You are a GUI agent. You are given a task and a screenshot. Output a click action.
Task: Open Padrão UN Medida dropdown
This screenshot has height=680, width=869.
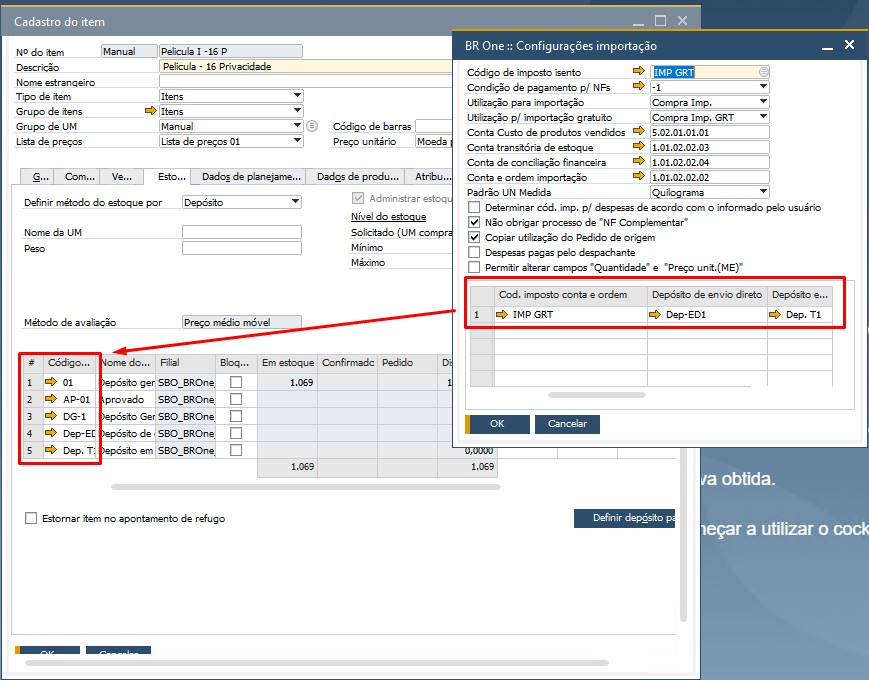pos(763,192)
